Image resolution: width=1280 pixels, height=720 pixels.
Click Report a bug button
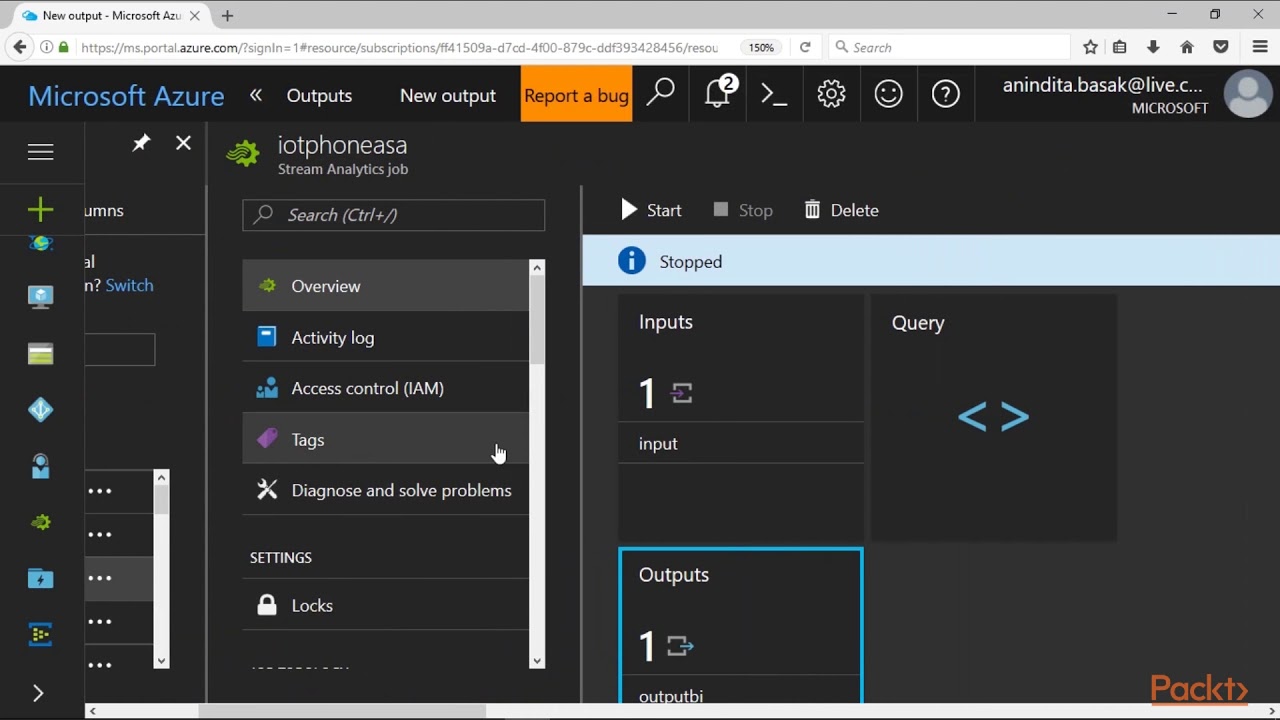[x=576, y=94]
